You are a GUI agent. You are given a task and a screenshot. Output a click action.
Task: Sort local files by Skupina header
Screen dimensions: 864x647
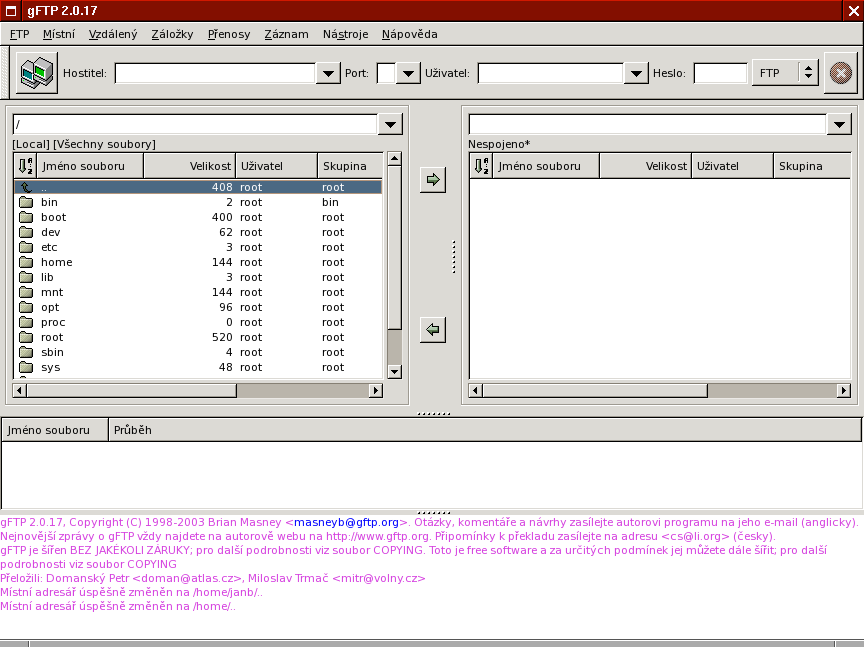tap(350, 166)
